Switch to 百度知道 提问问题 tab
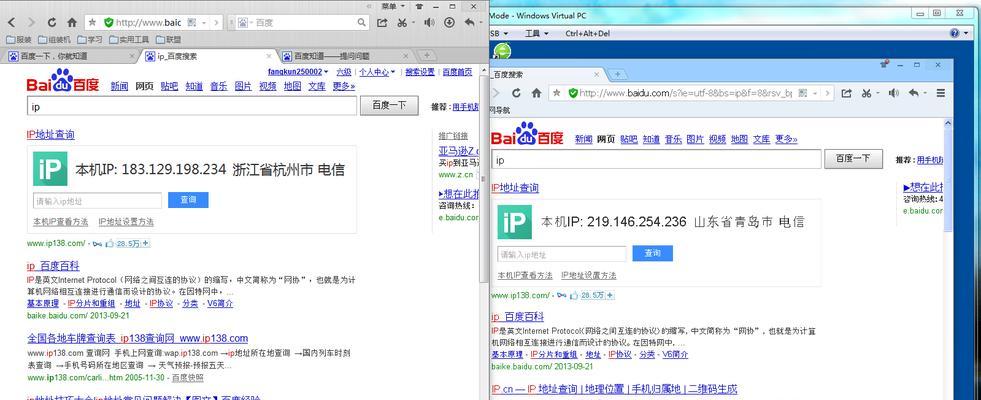Viewport: 981px width, 400px height. tap(345, 56)
